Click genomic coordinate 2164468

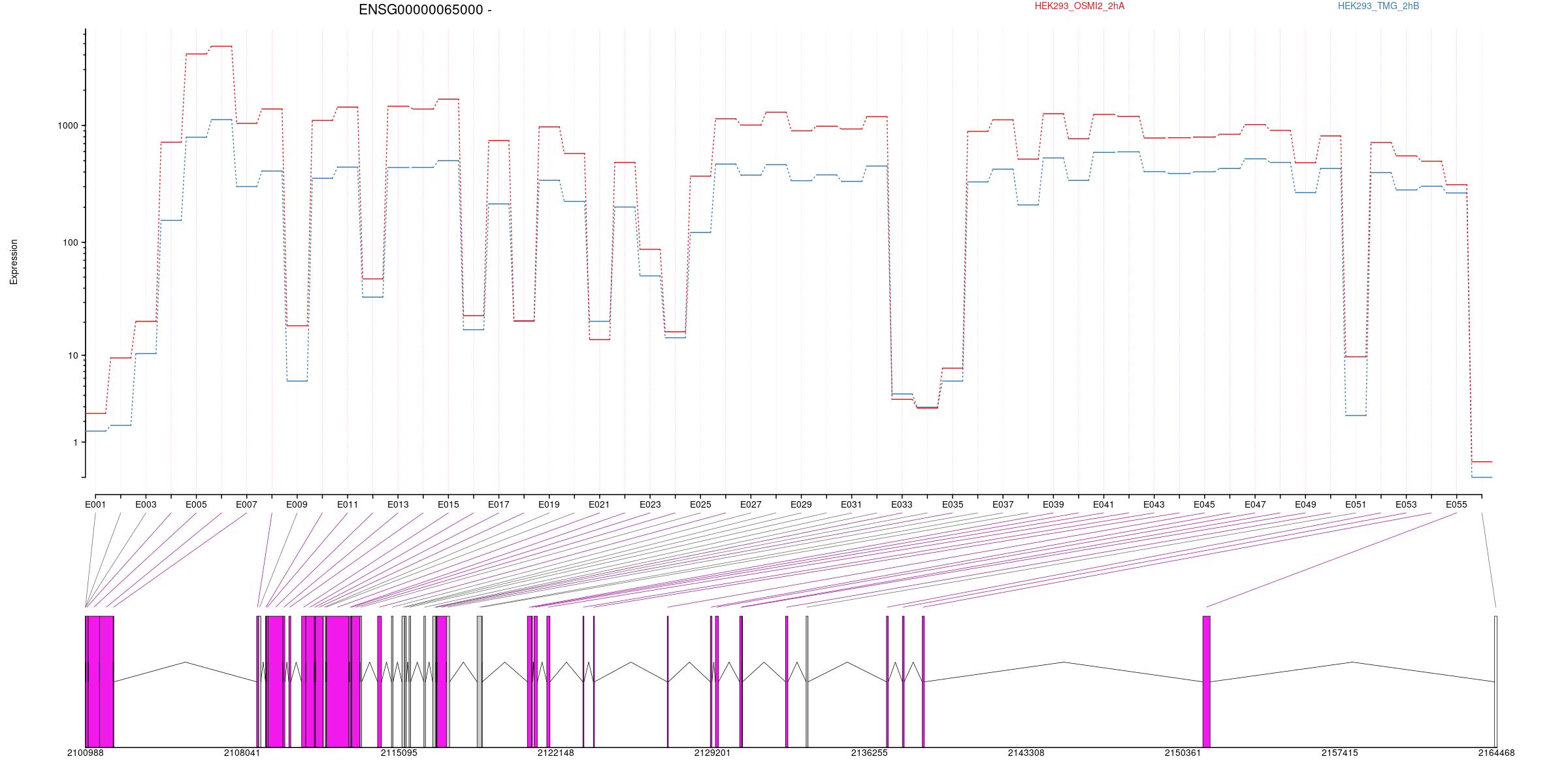[1497, 753]
